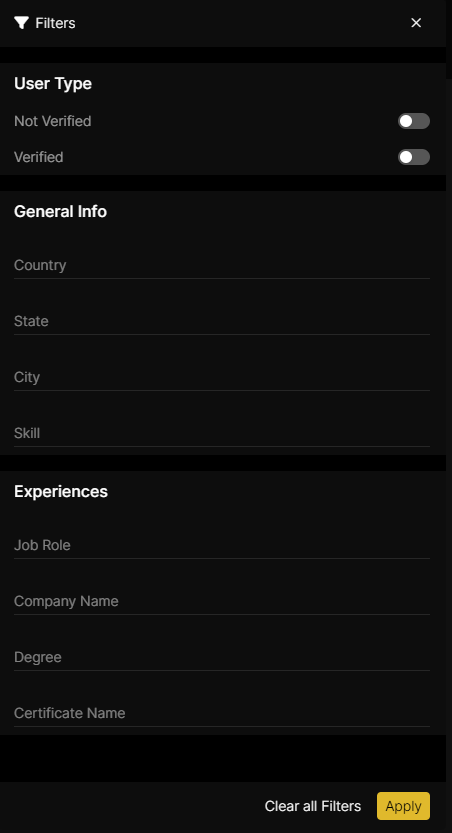Image resolution: width=452 pixels, height=833 pixels.
Task: Close the Filters panel with the X
Action: tap(416, 23)
